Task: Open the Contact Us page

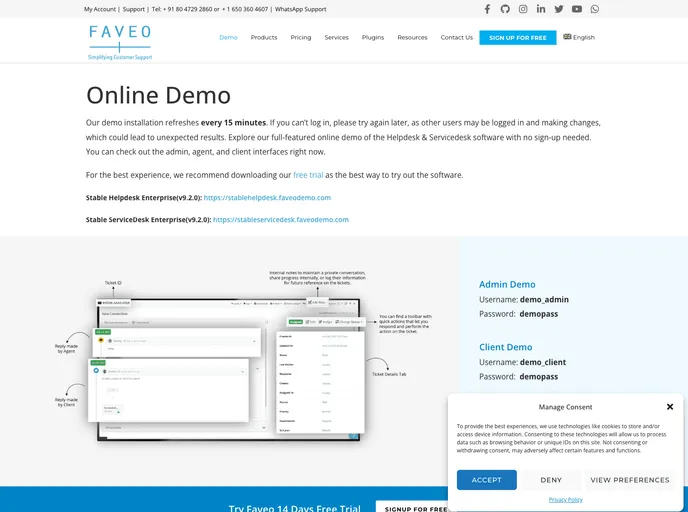Action: (x=456, y=38)
